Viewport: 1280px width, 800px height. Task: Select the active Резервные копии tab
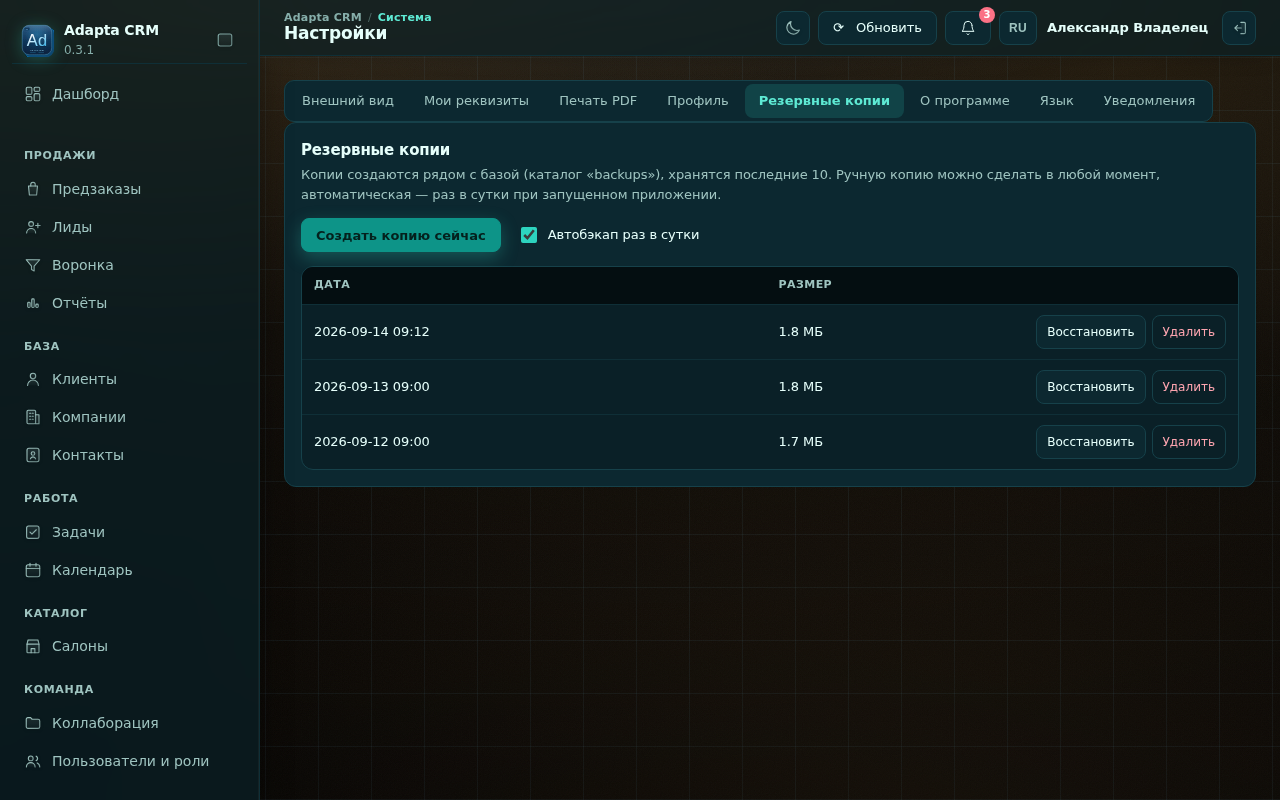824,101
